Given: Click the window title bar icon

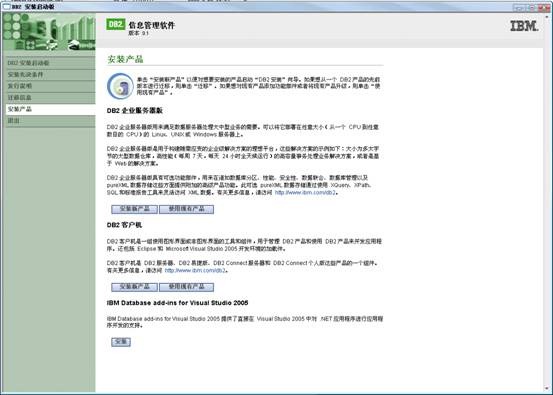Looking at the screenshot, I should pos(6,7).
